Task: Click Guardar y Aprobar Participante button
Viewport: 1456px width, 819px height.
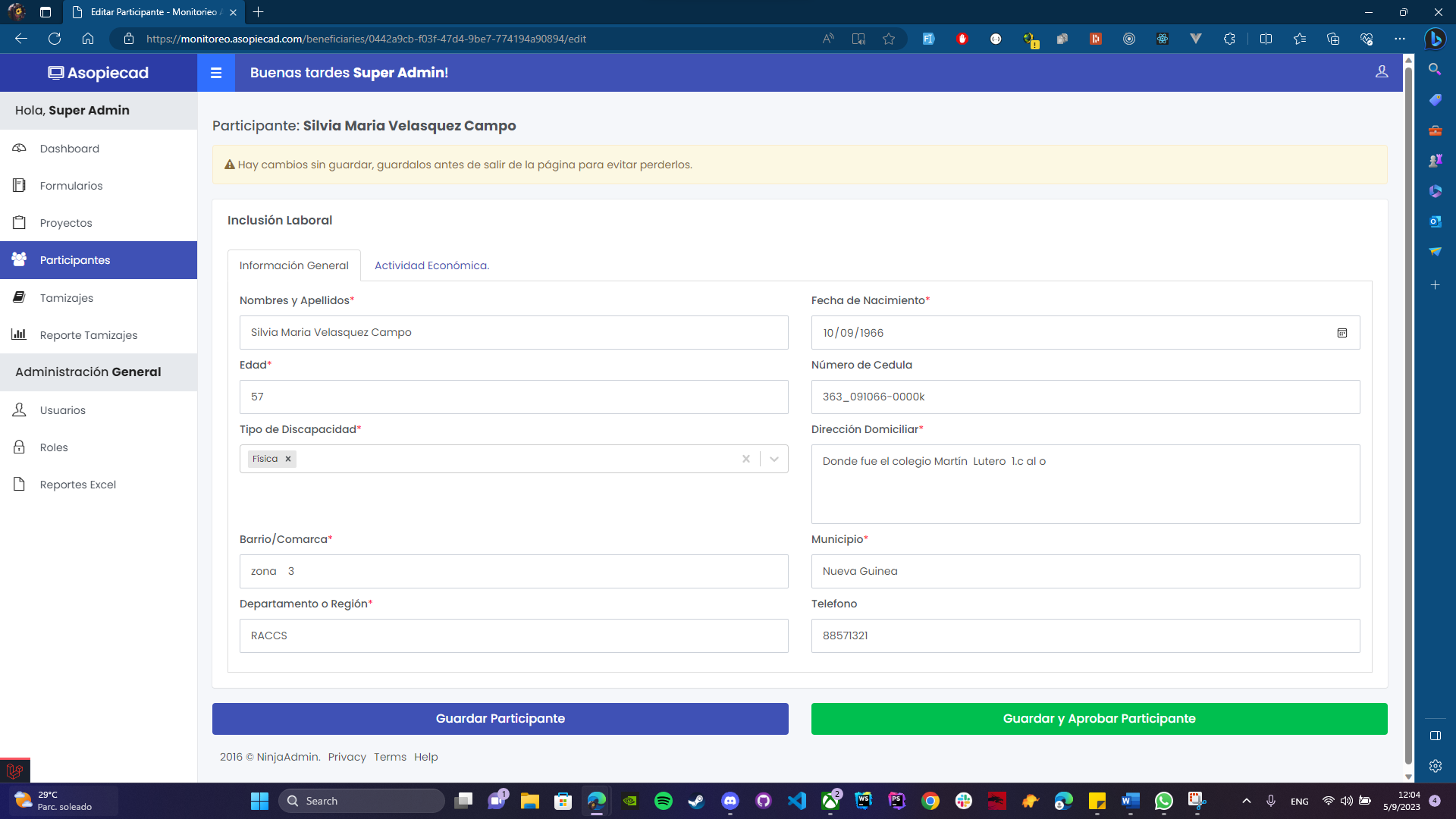Action: pyautogui.click(x=1099, y=718)
